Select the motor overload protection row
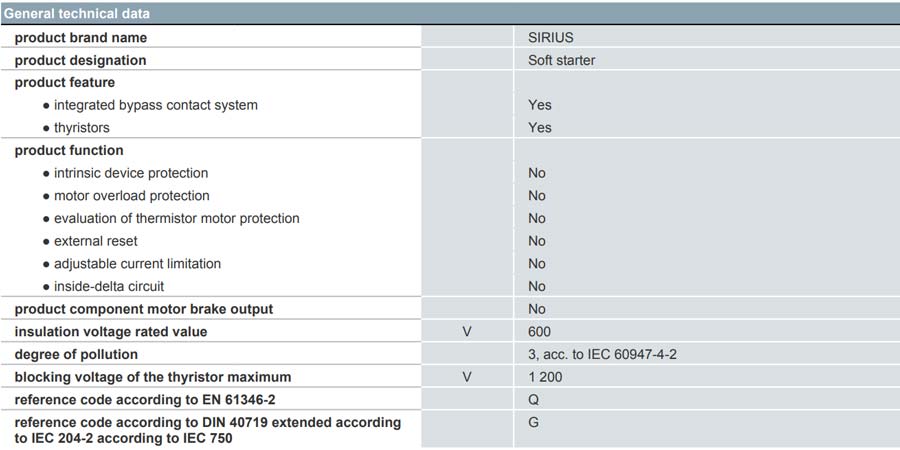The height and width of the screenshot is (450, 900). pyautogui.click(x=450, y=196)
